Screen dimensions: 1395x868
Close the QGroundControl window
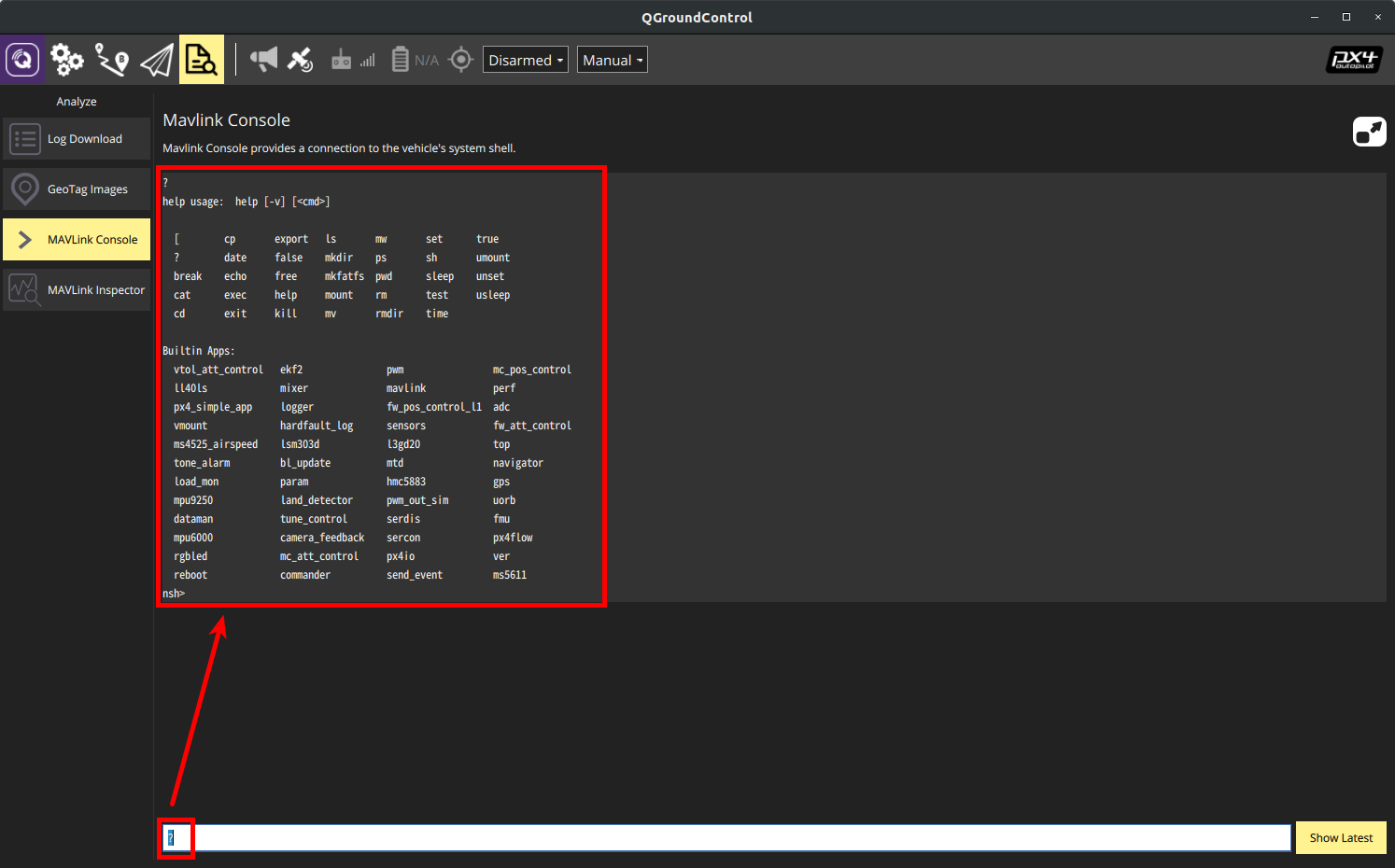(x=1378, y=17)
